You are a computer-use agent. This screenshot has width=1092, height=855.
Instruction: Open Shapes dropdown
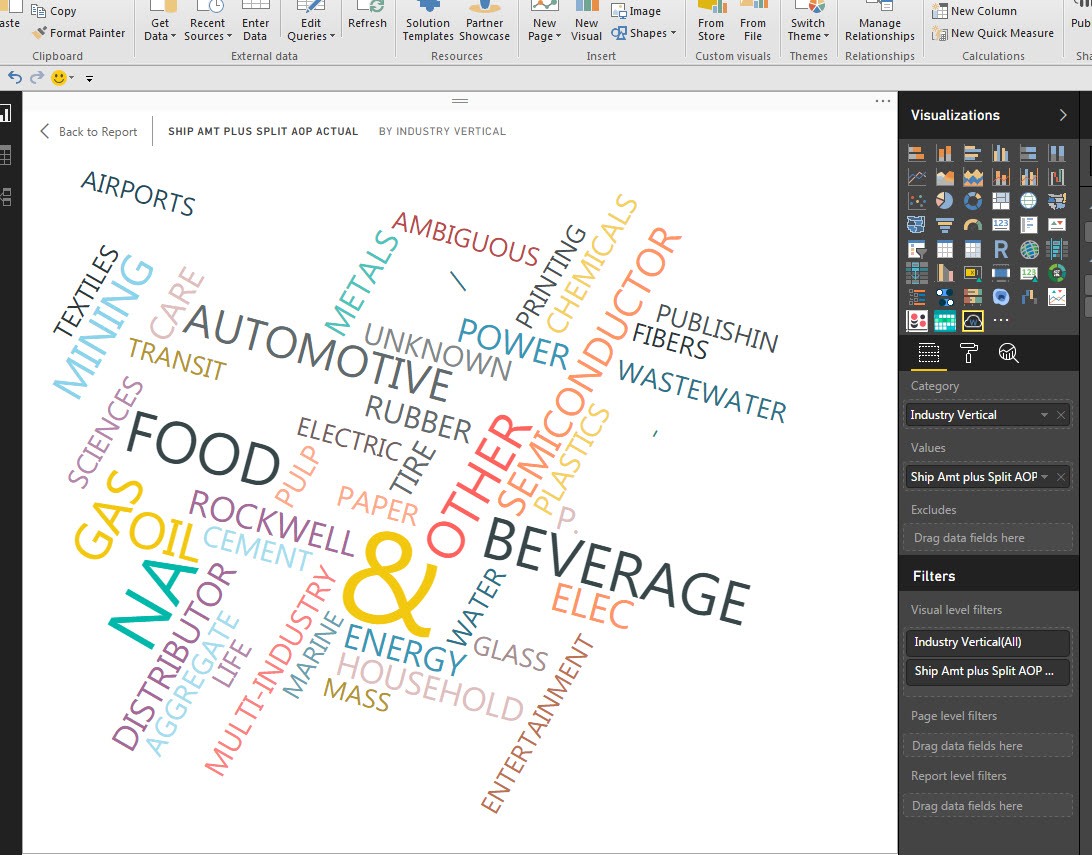[x=644, y=33]
